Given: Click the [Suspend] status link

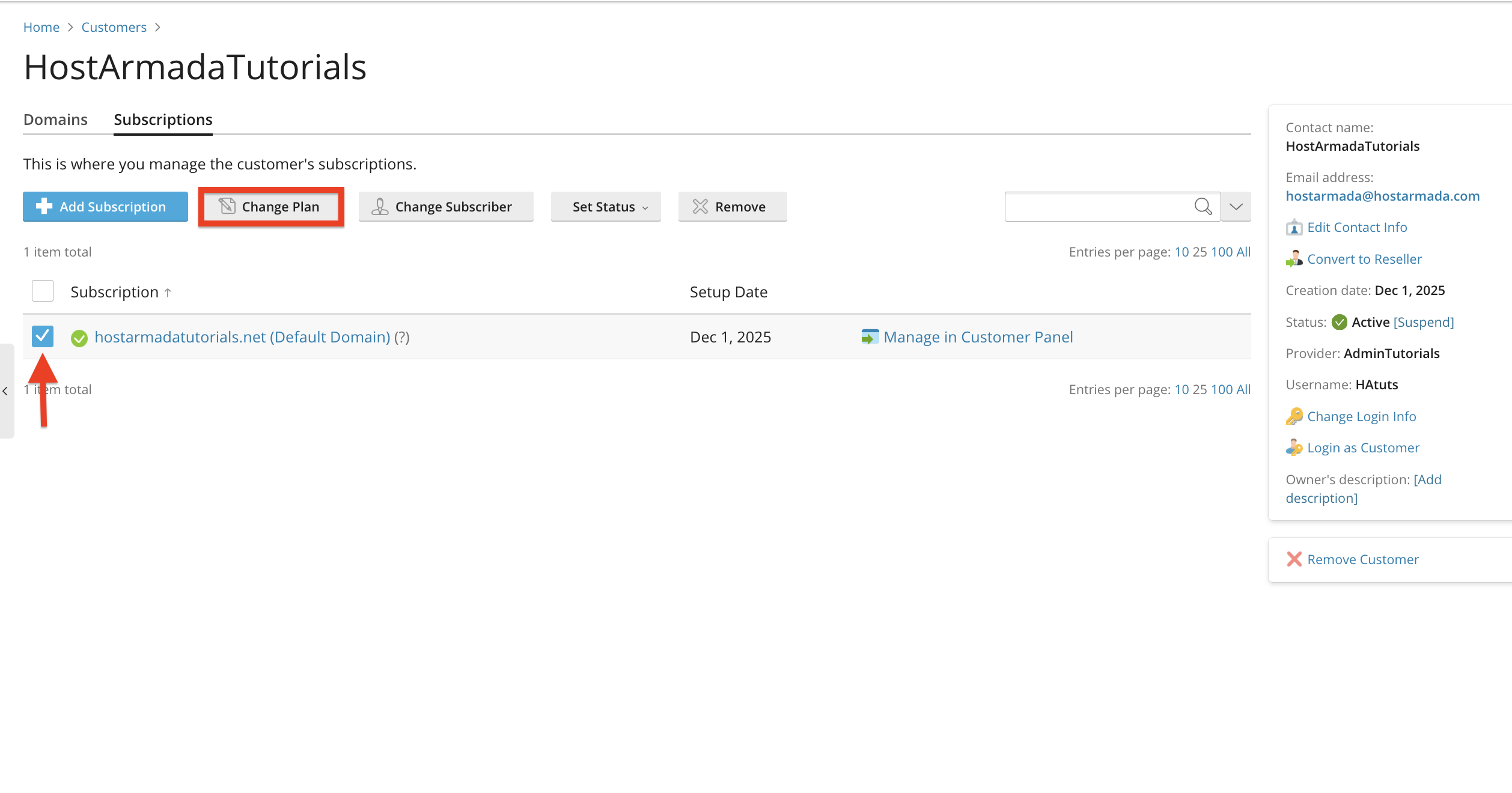Looking at the screenshot, I should click(x=1424, y=322).
